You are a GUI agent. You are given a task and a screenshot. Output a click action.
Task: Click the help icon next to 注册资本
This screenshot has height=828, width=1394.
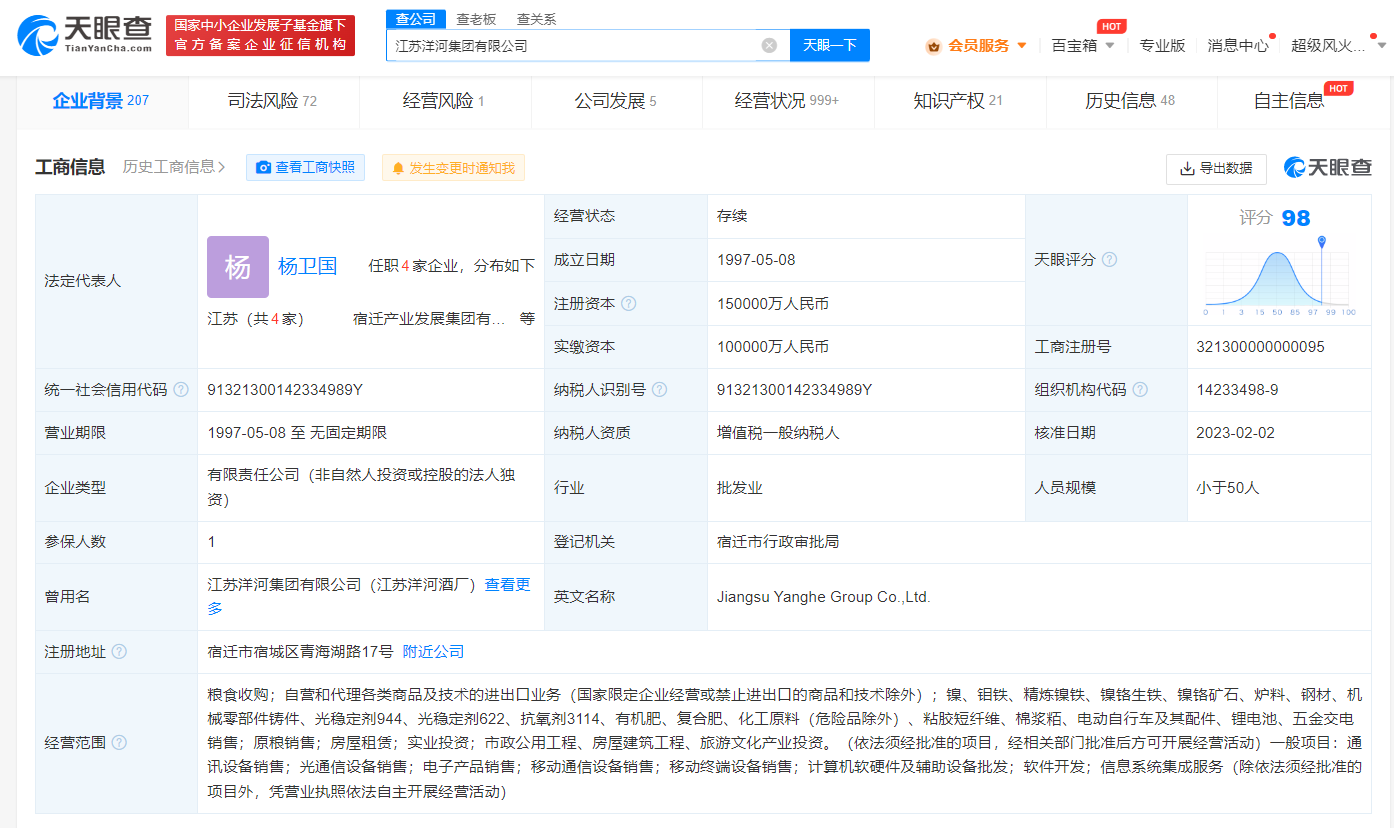coord(629,303)
